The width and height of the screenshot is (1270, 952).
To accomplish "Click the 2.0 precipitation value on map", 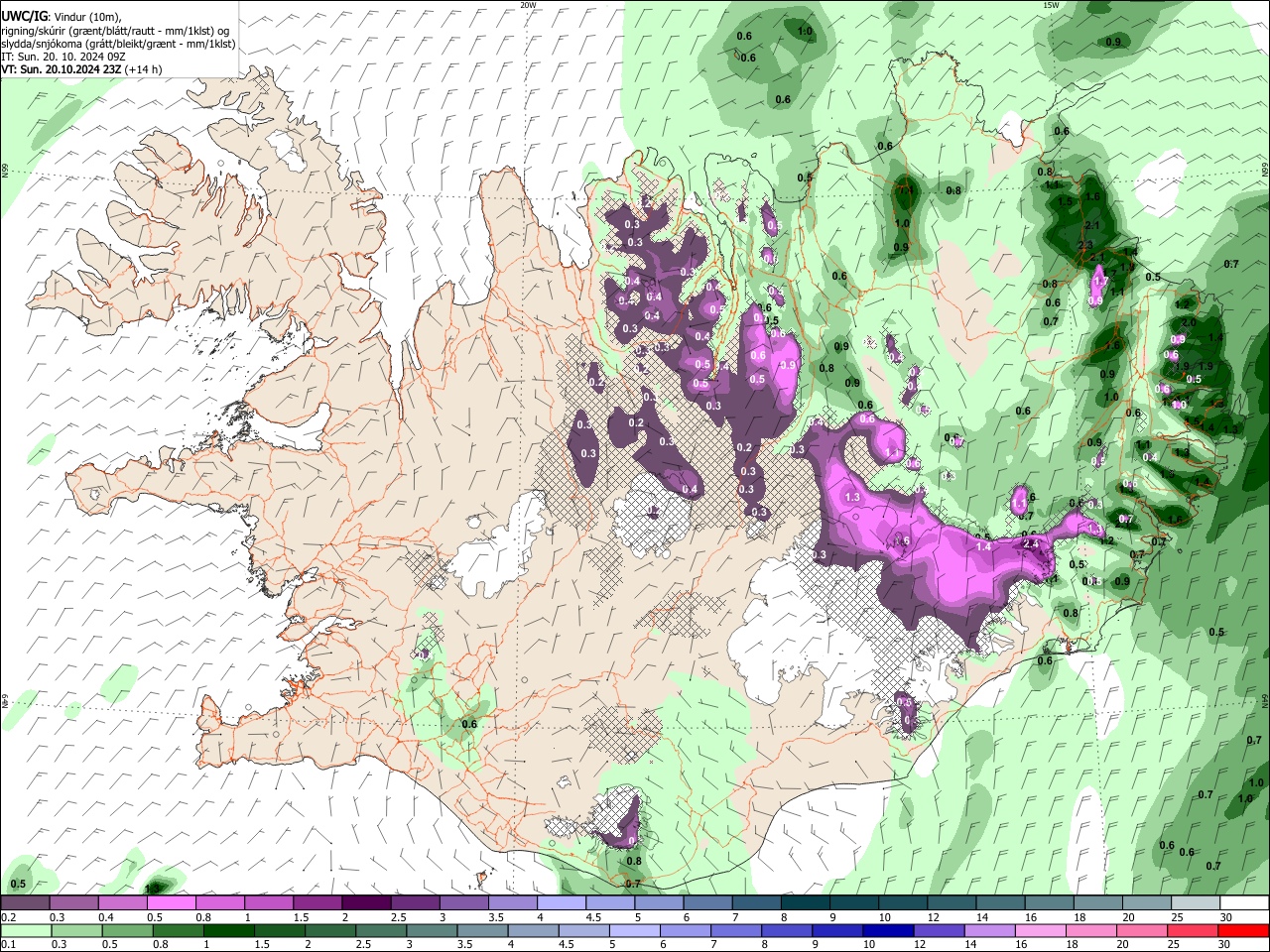I will click(1189, 323).
